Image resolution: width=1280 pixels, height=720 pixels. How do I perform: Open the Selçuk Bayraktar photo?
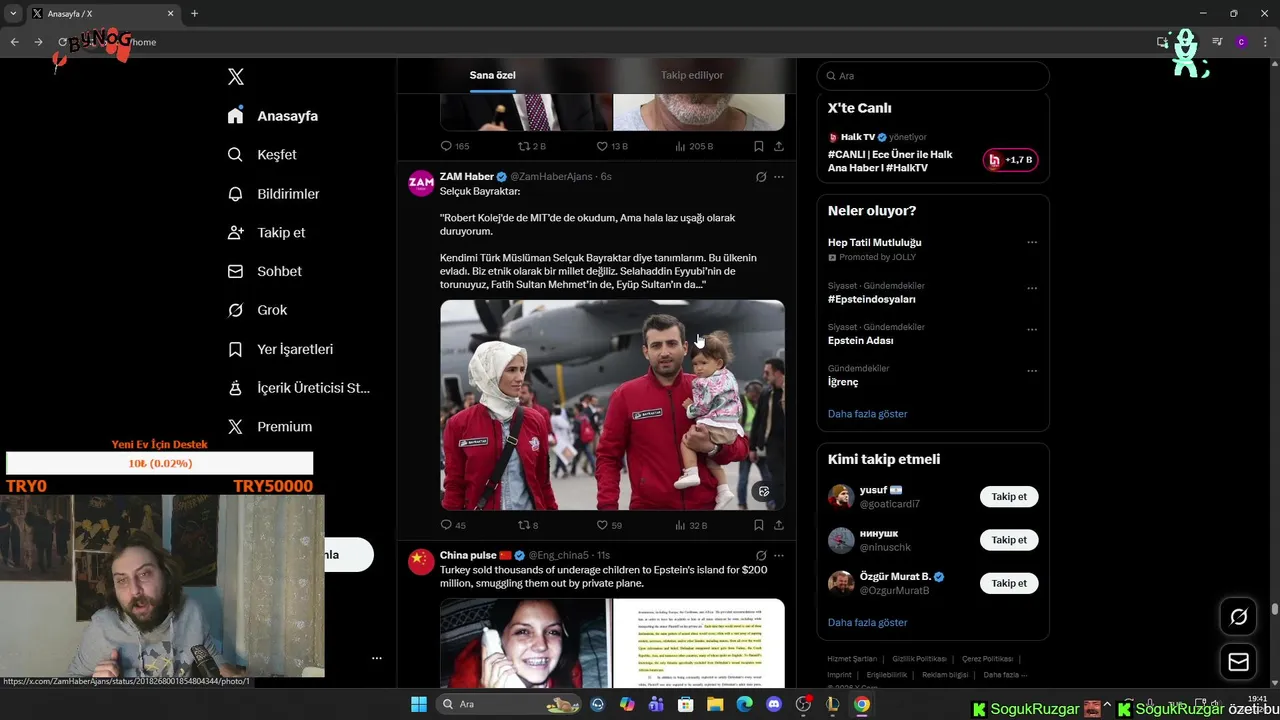(x=612, y=405)
